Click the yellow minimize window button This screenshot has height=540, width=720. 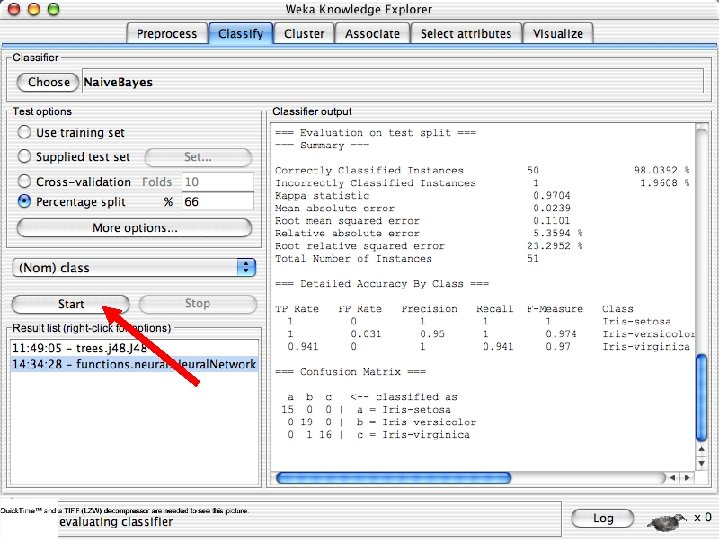[x=34, y=9]
